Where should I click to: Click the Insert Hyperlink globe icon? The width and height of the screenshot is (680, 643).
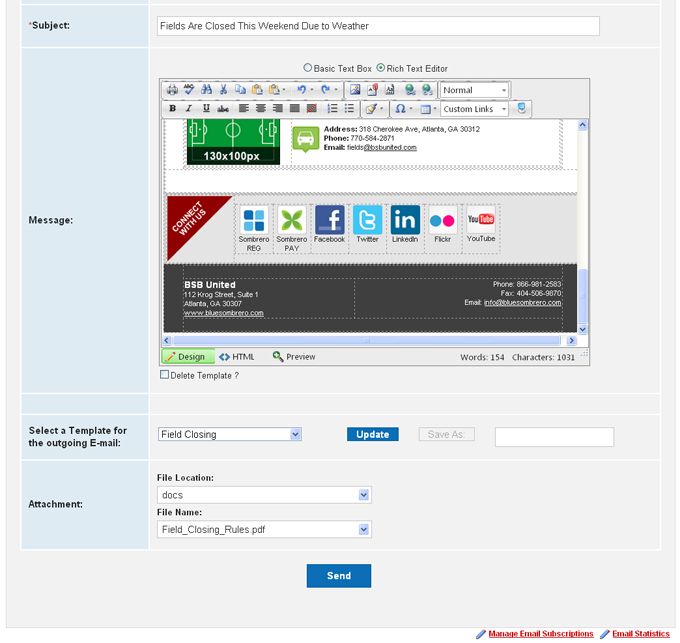(x=410, y=90)
